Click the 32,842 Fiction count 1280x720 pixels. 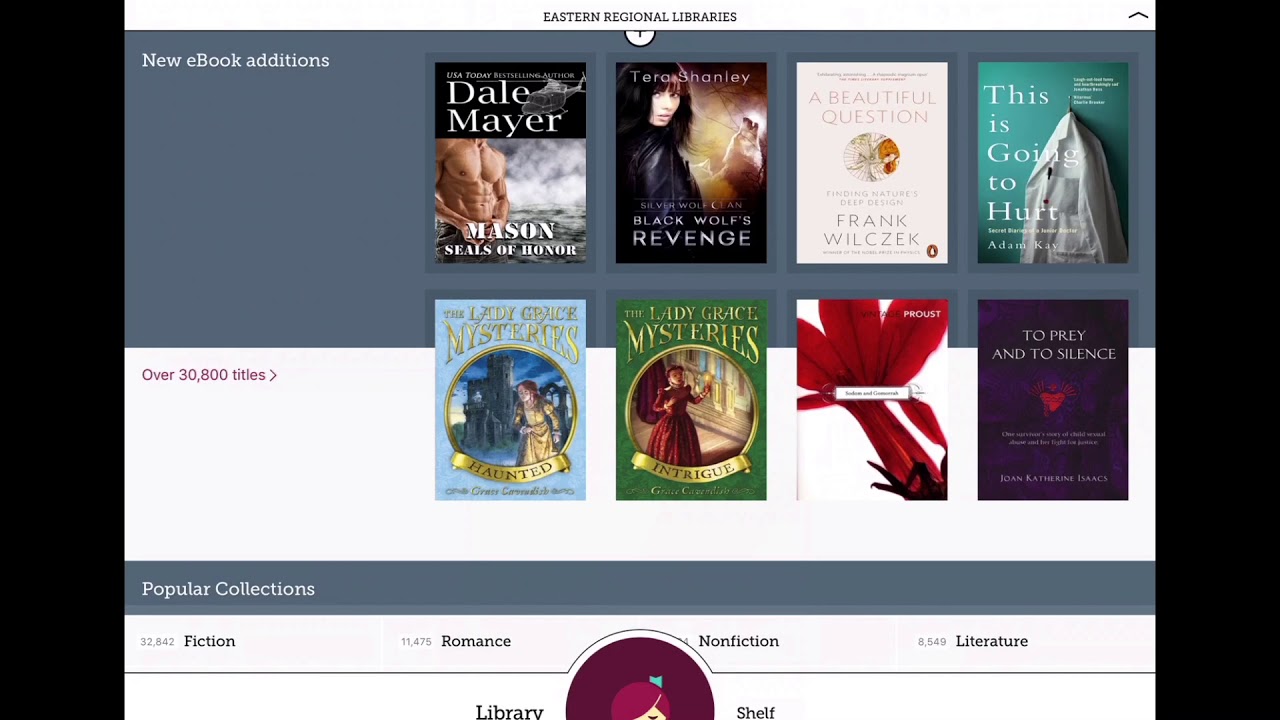157,642
